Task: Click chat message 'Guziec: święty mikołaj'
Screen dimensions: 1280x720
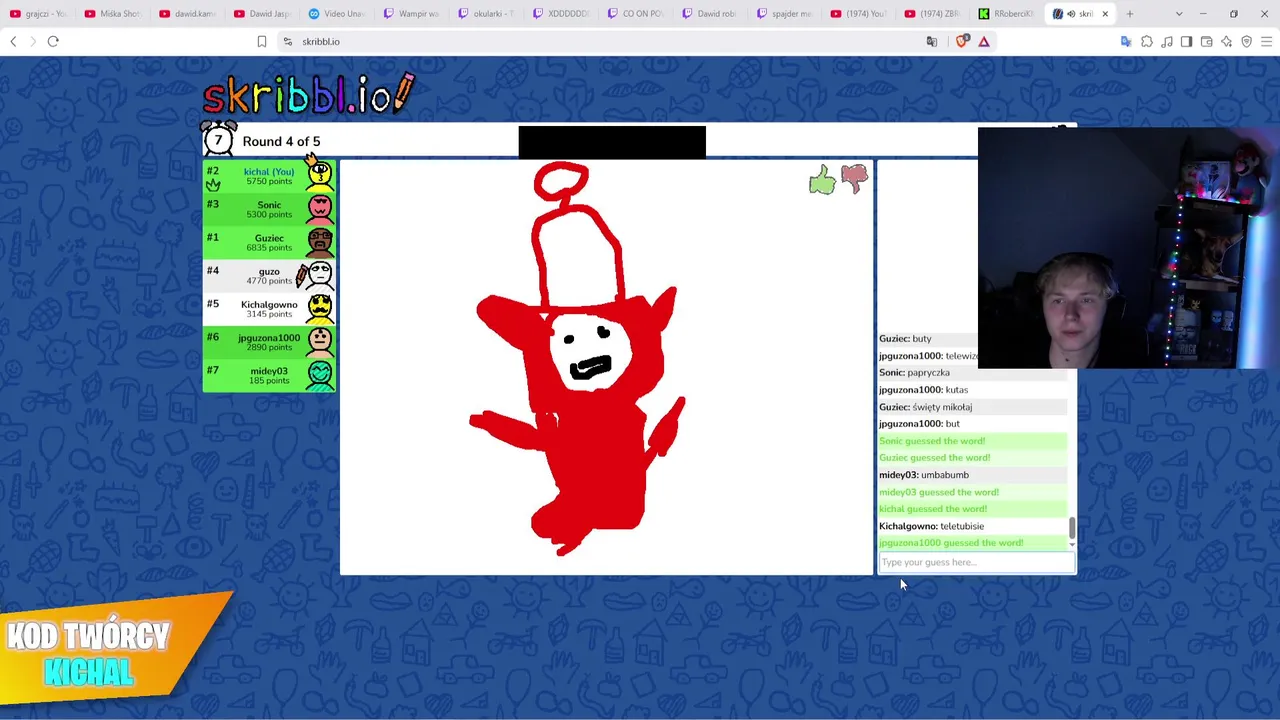Action: (x=925, y=407)
